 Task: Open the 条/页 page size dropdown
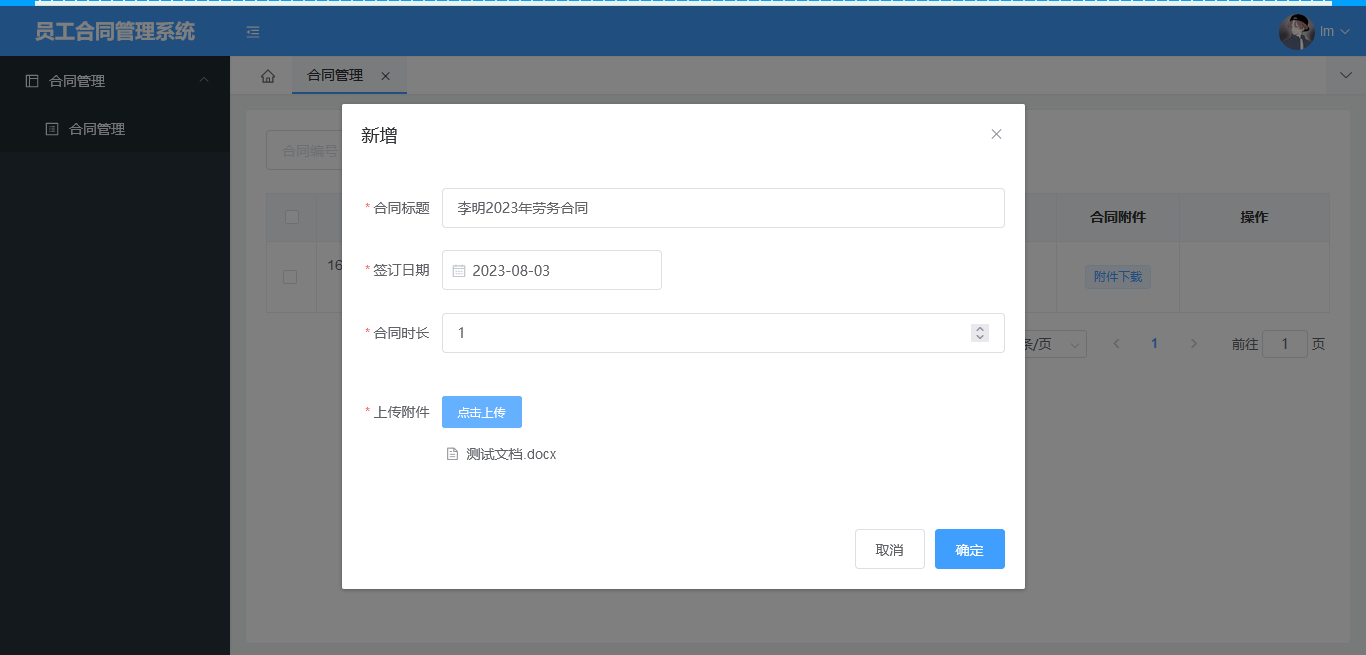click(x=1053, y=344)
